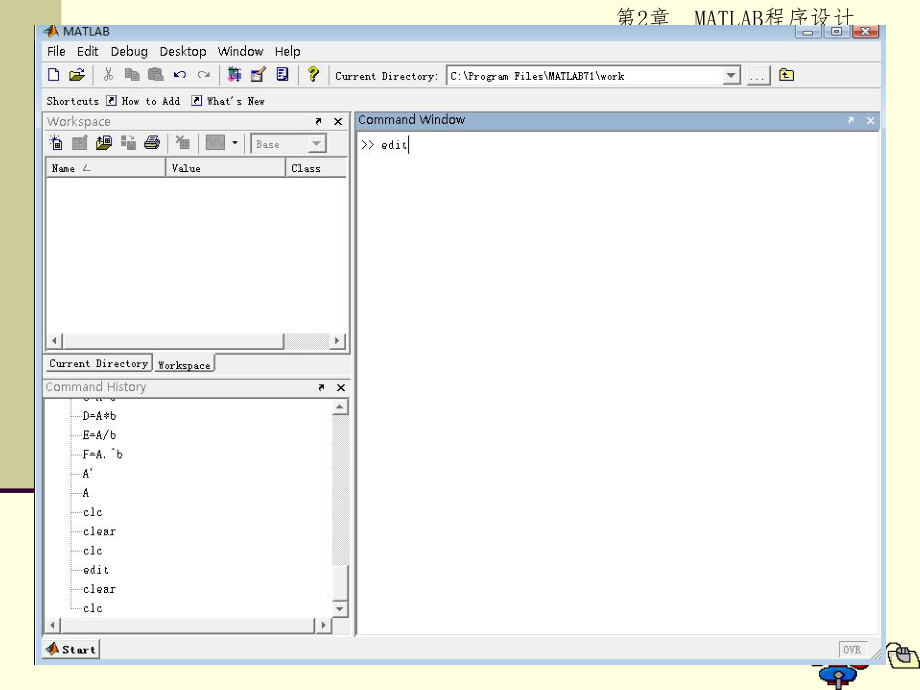Image resolution: width=920 pixels, height=690 pixels.
Task: Click the browse for folder button
Action: [758, 76]
